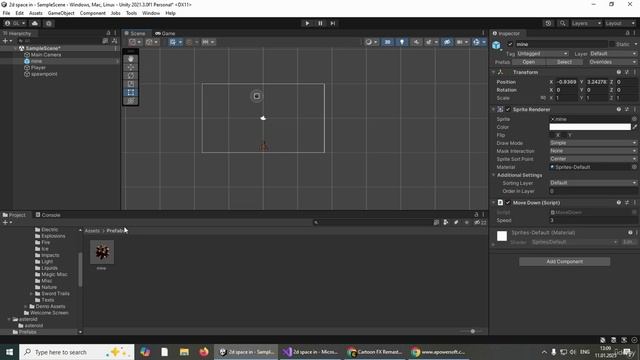Select the mine prefab thumbnail
This screenshot has height=360, width=640.
coord(102,252)
